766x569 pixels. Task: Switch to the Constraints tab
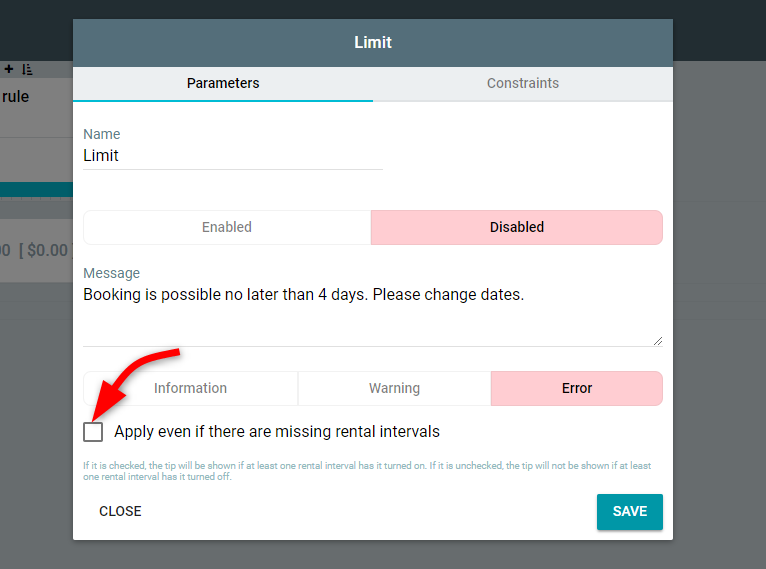coord(523,84)
